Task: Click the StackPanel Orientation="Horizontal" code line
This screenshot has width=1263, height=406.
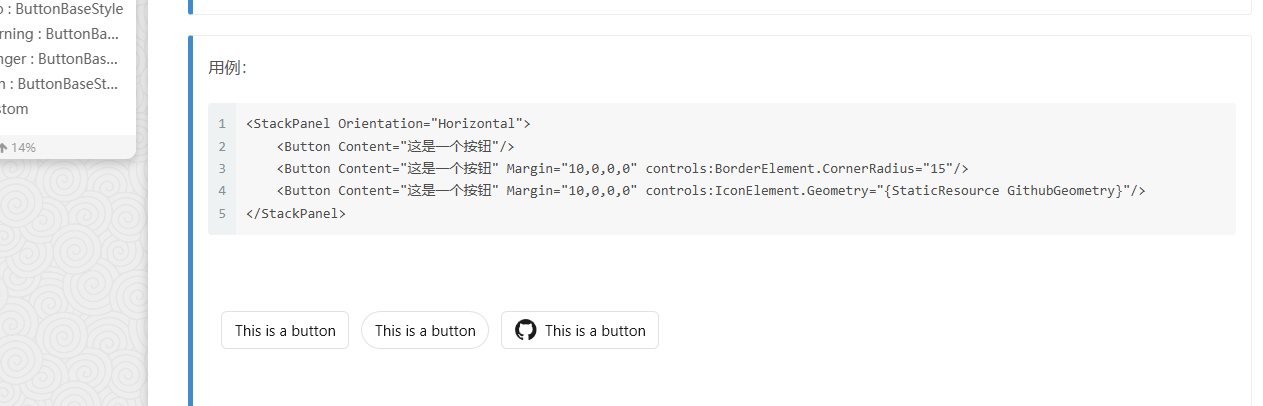Action: pos(388,124)
